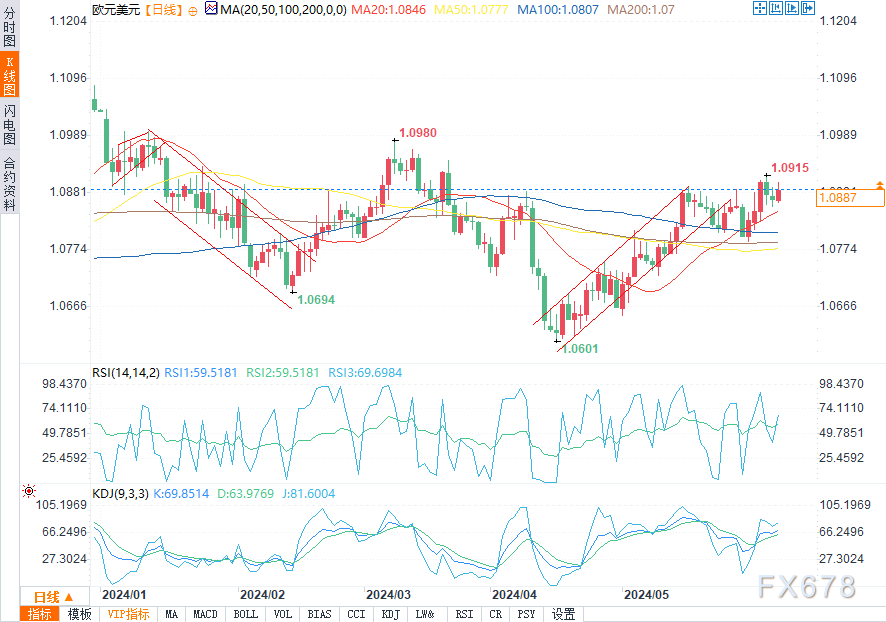Image resolution: width=886 pixels, height=622 pixels.
Task: Click the chart play-forward axis icon
Action: [x=792, y=8]
